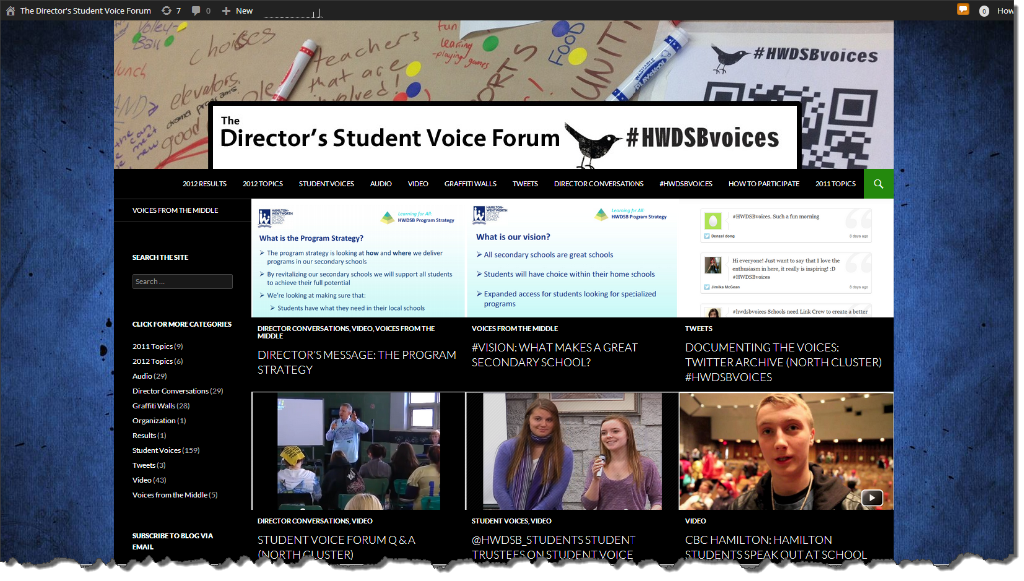Viewport: 1024px width, 581px height.
Task: Open Director's Message: The Program Strategy post
Action: tap(356, 362)
